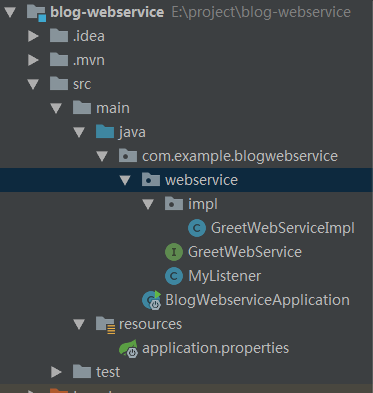Click the webservice package icon

coord(151,180)
